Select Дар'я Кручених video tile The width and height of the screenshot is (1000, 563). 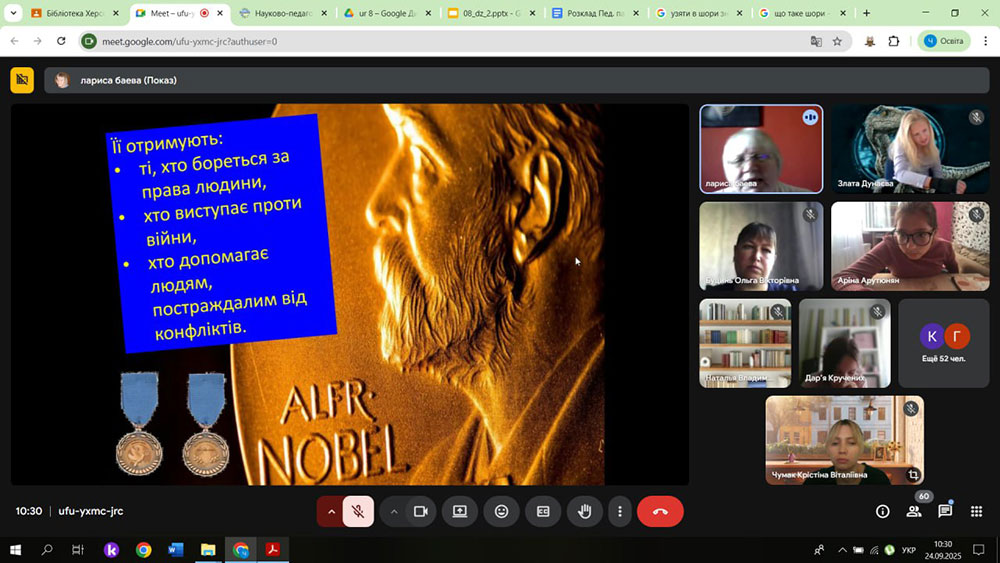tap(844, 343)
